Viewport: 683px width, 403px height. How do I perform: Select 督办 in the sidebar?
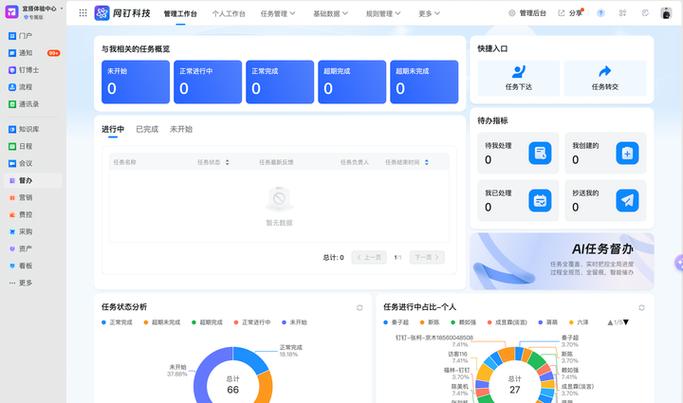[33, 180]
